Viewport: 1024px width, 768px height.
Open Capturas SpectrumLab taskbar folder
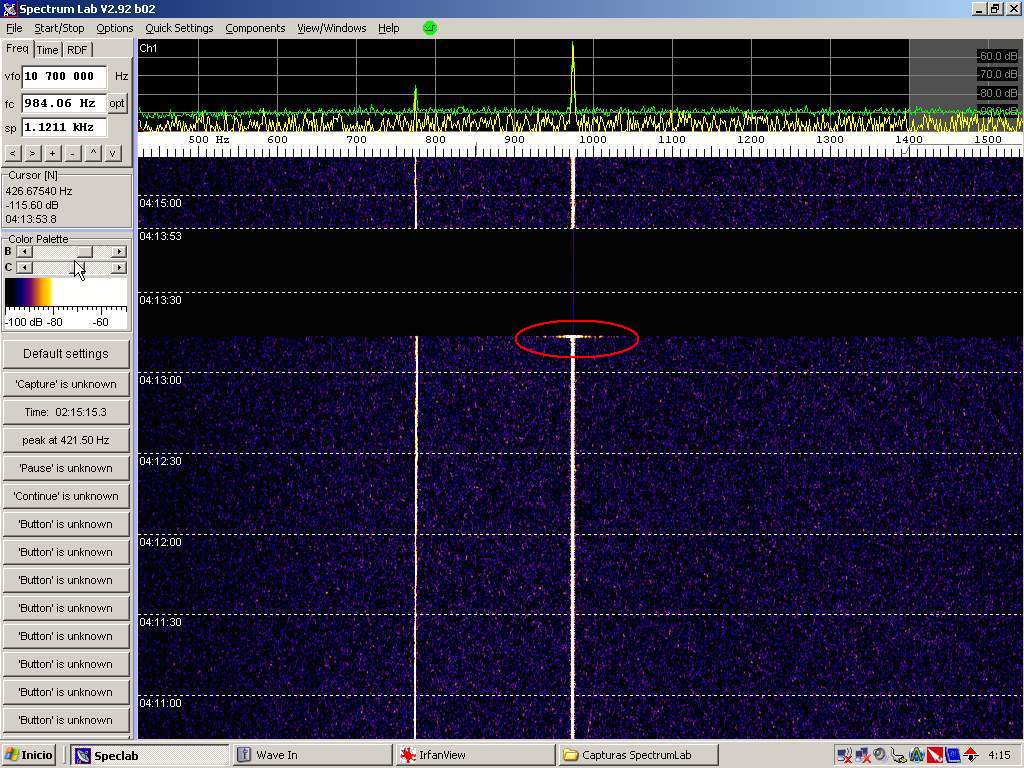tap(638, 755)
